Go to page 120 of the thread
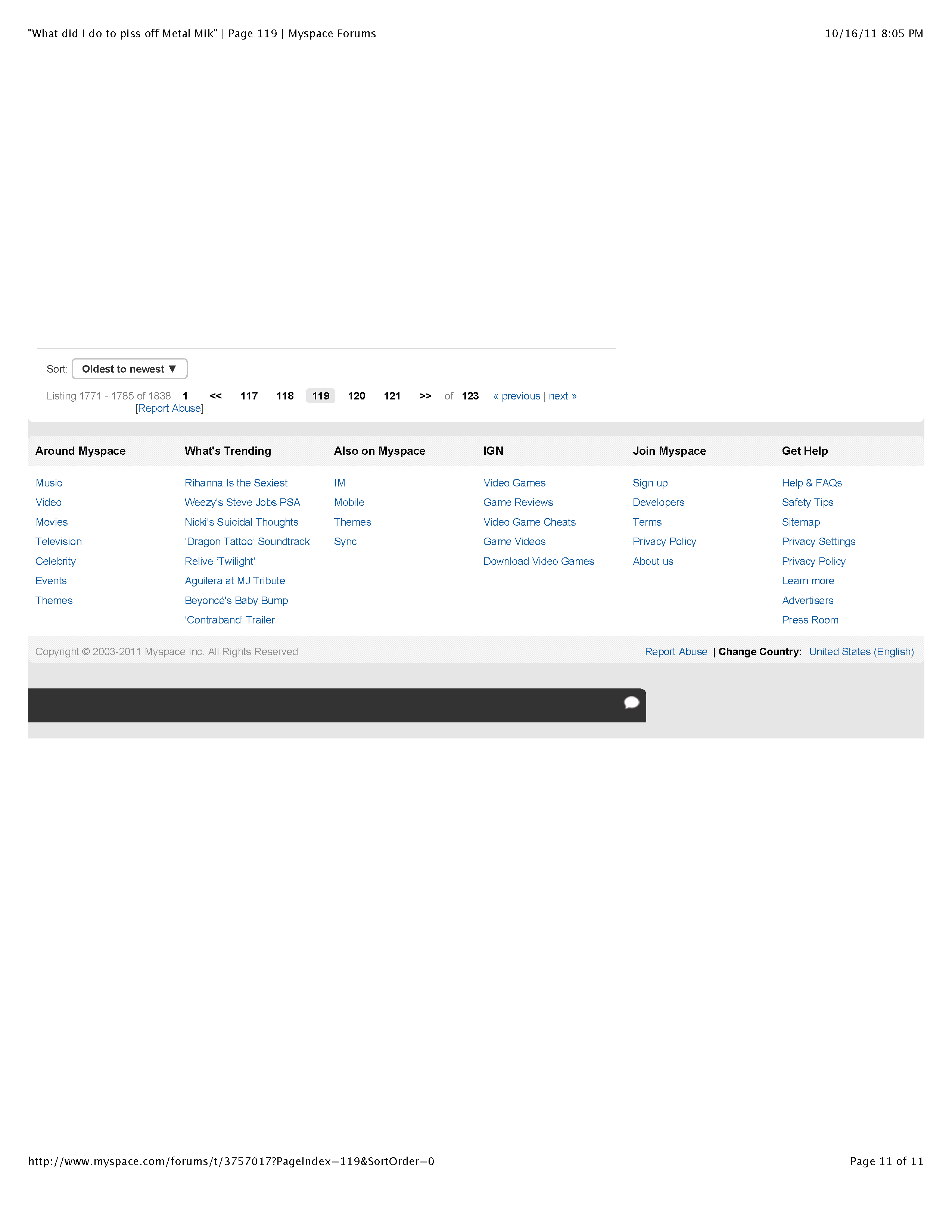This screenshot has width=952, height=1232. [357, 396]
